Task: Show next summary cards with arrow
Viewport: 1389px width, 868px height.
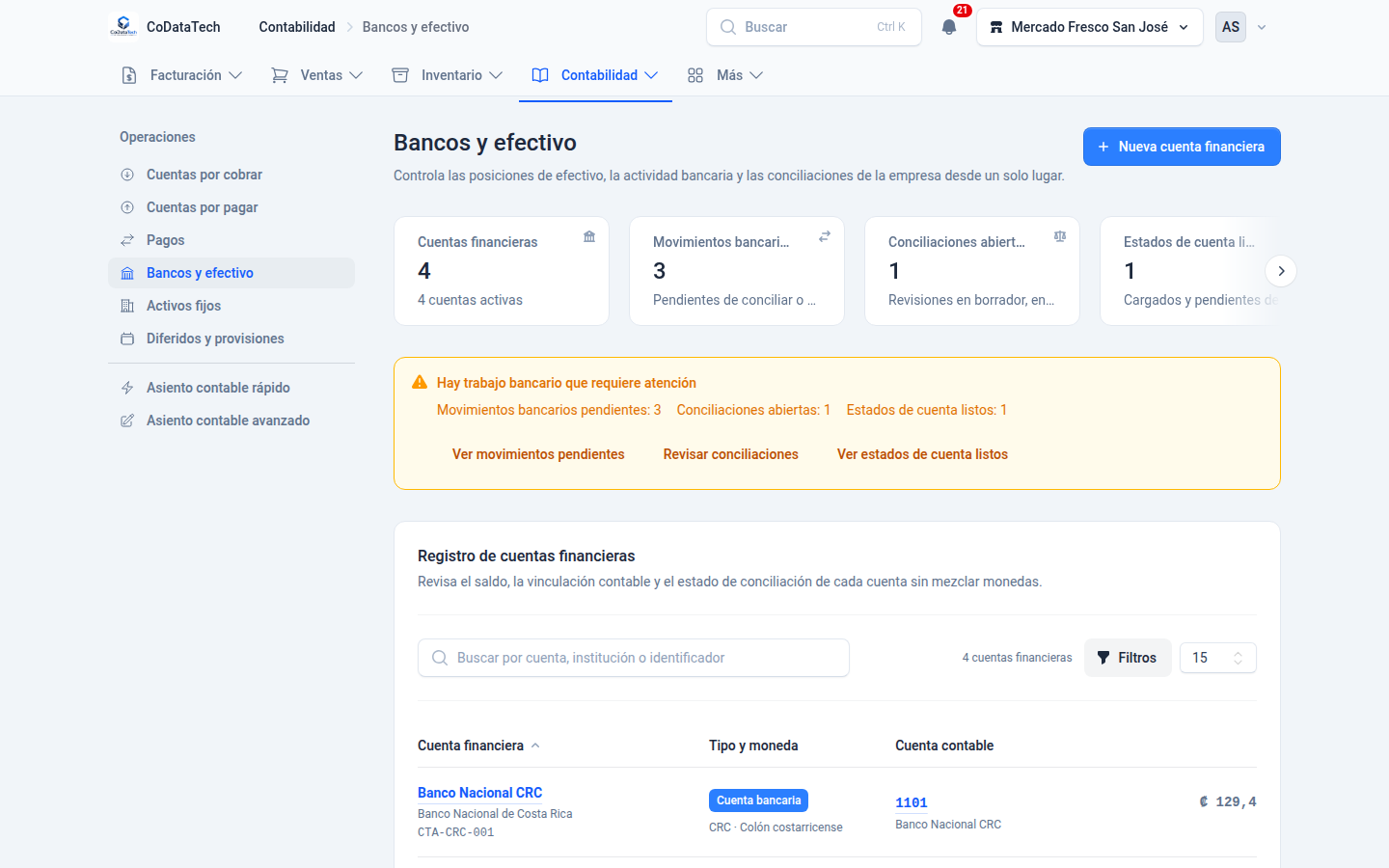Action: [x=1281, y=271]
